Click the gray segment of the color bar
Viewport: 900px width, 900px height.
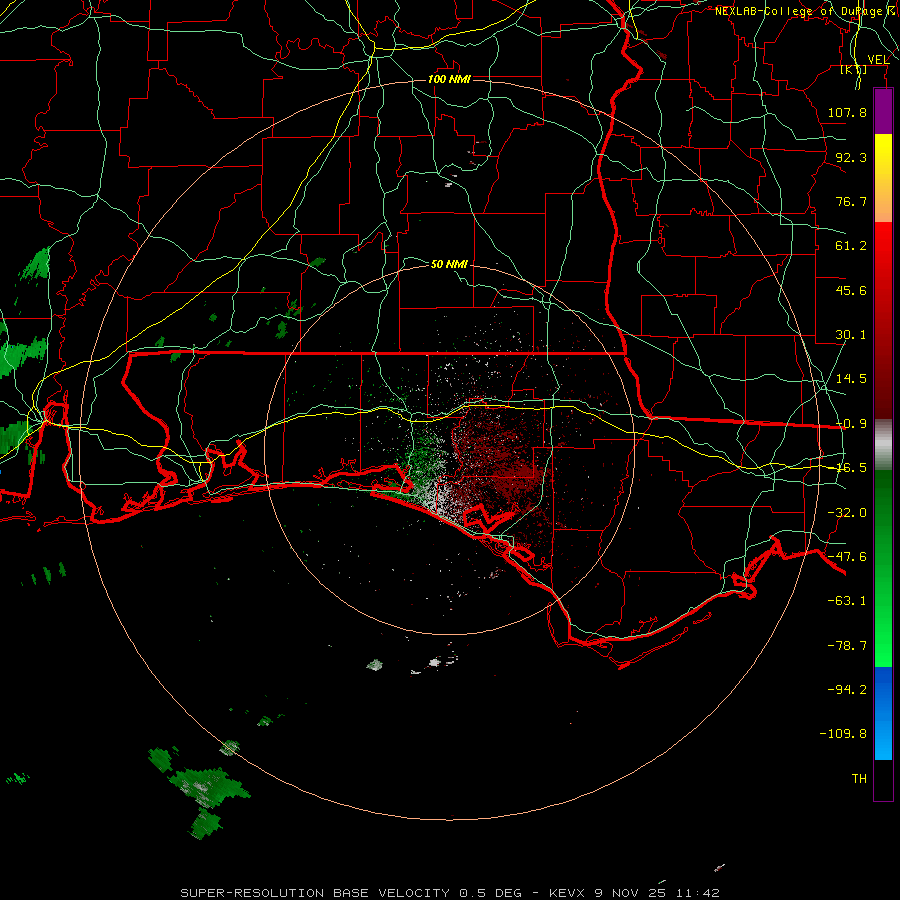click(x=883, y=445)
